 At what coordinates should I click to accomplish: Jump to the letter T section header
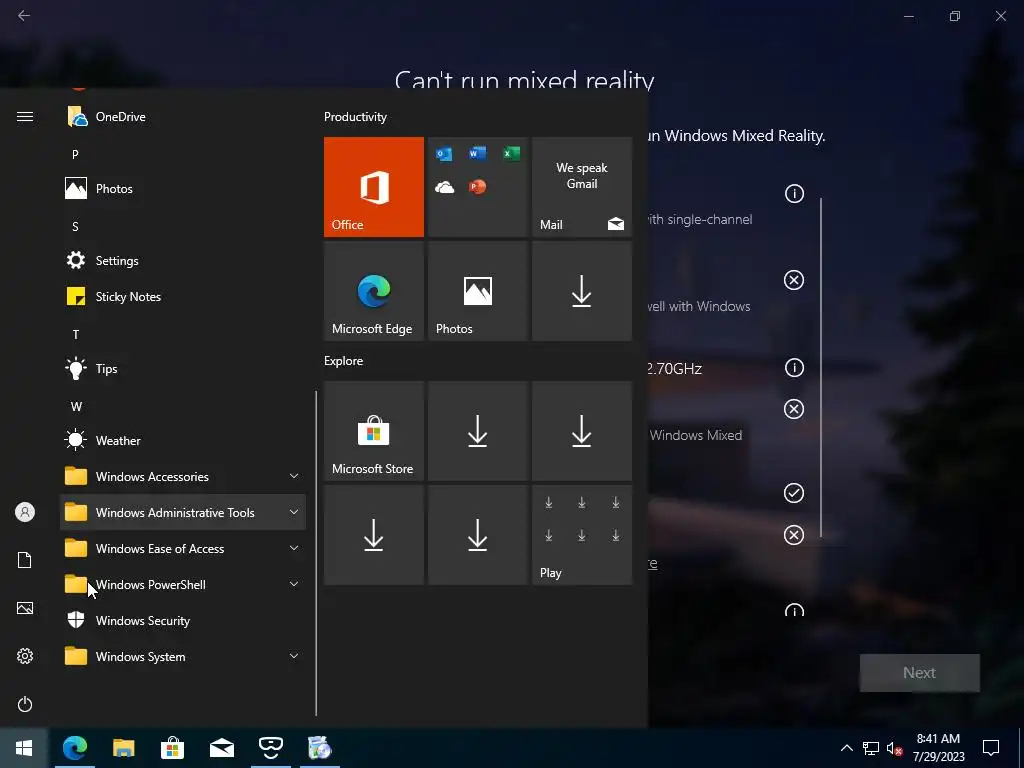point(76,334)
